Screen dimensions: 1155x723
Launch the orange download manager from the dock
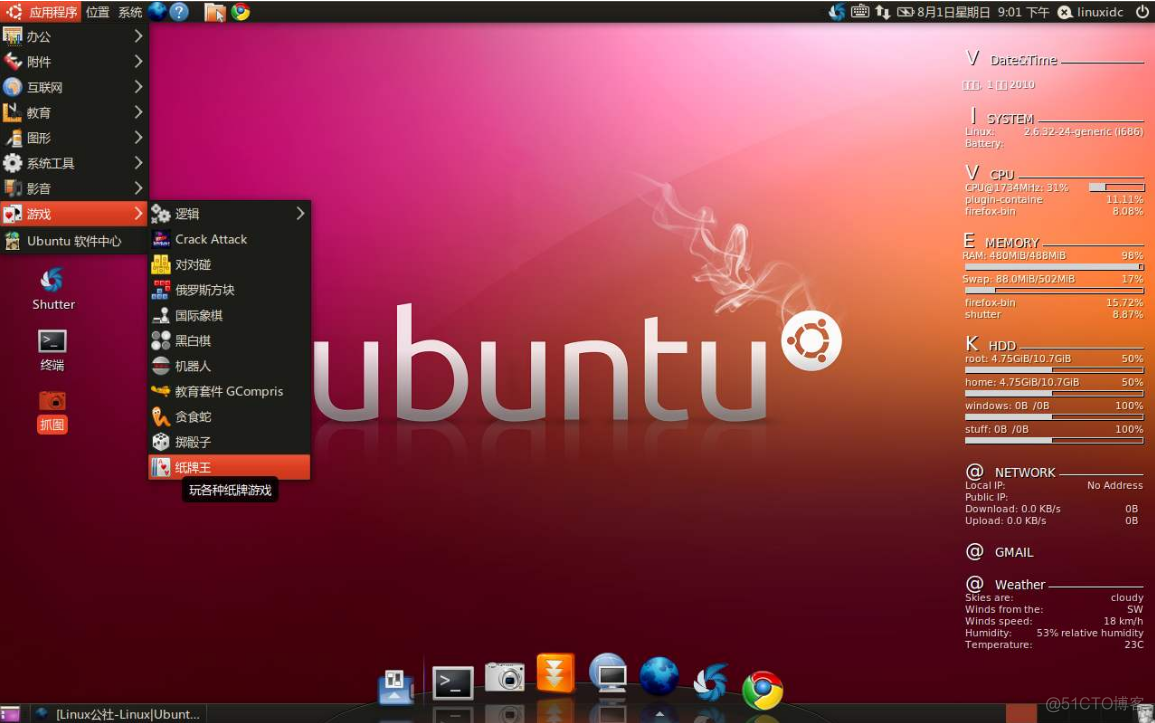click(555, 676)
